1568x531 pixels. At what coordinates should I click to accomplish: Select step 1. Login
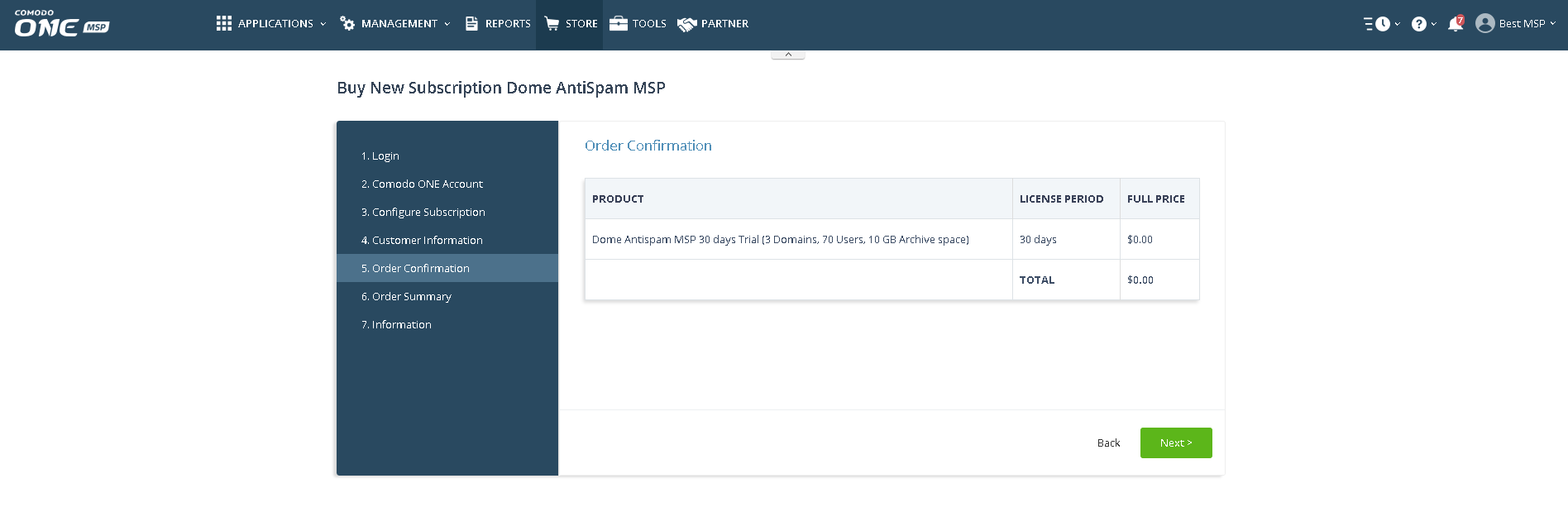[447, 155]
